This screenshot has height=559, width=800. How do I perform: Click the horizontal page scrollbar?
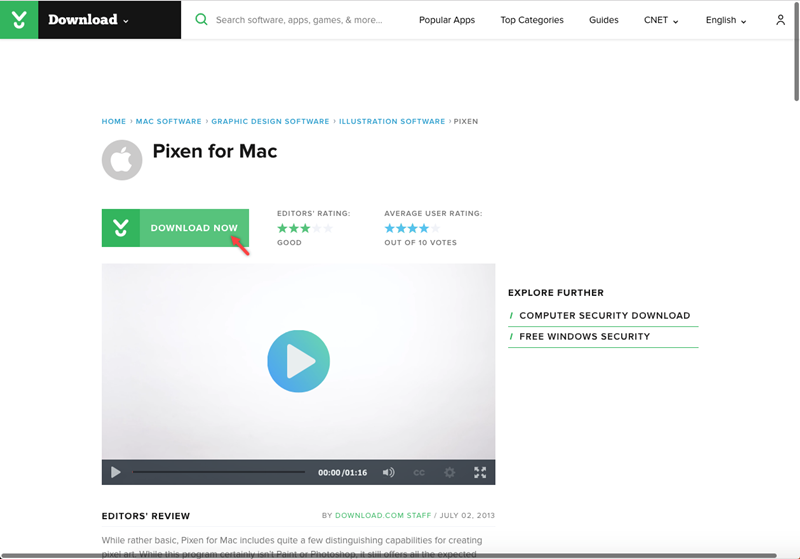389,555
